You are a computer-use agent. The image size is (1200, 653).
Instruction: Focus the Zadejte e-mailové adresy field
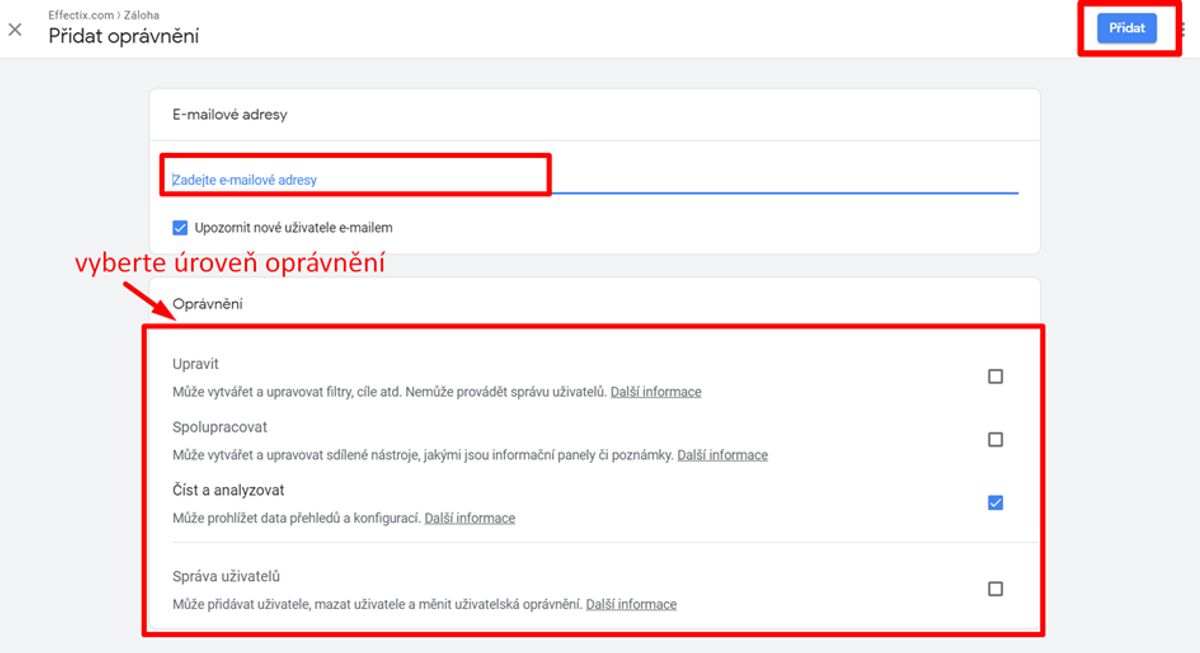594,180
